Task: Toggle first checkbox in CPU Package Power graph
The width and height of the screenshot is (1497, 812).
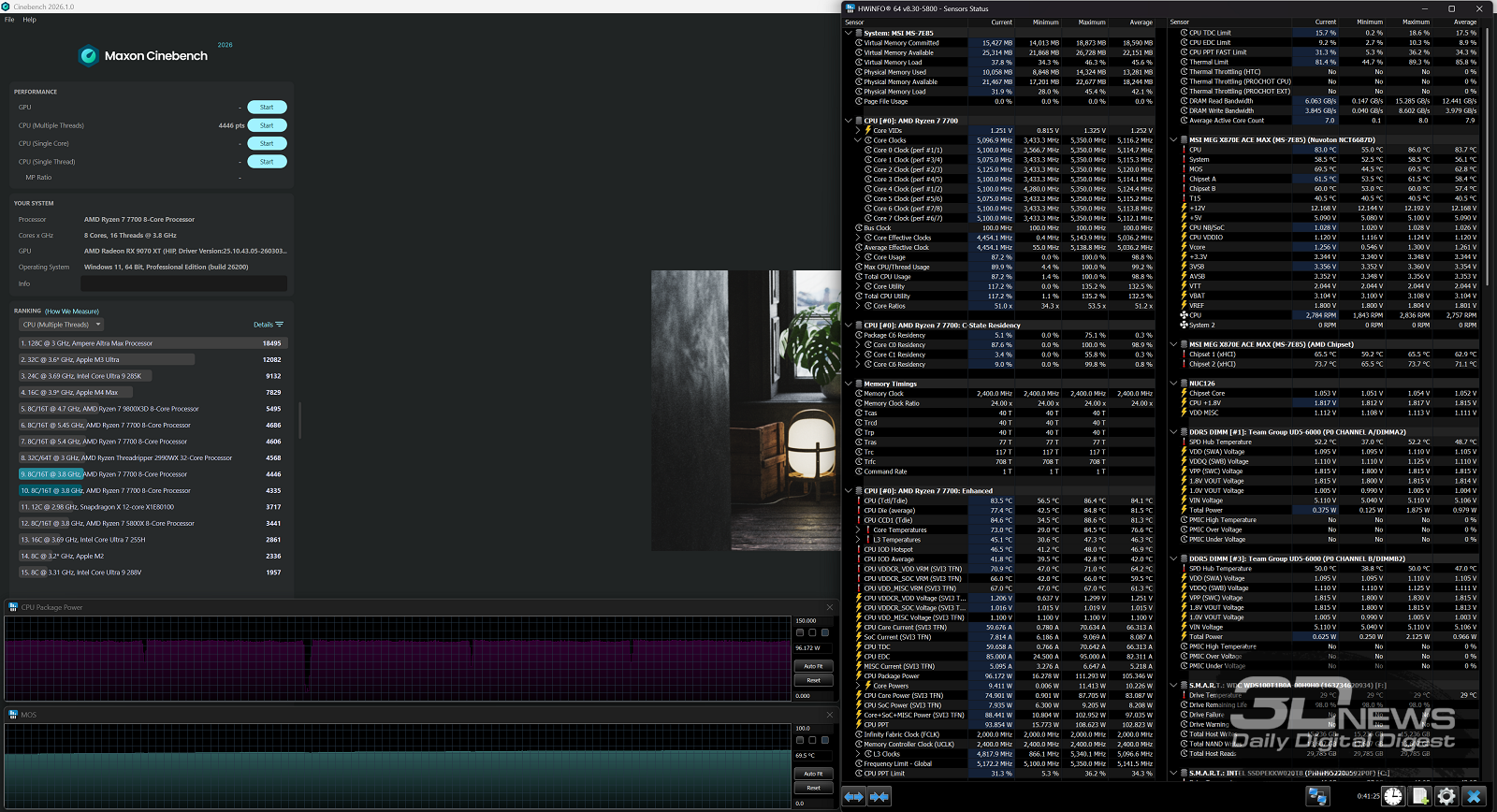Action: click(800, 632)
